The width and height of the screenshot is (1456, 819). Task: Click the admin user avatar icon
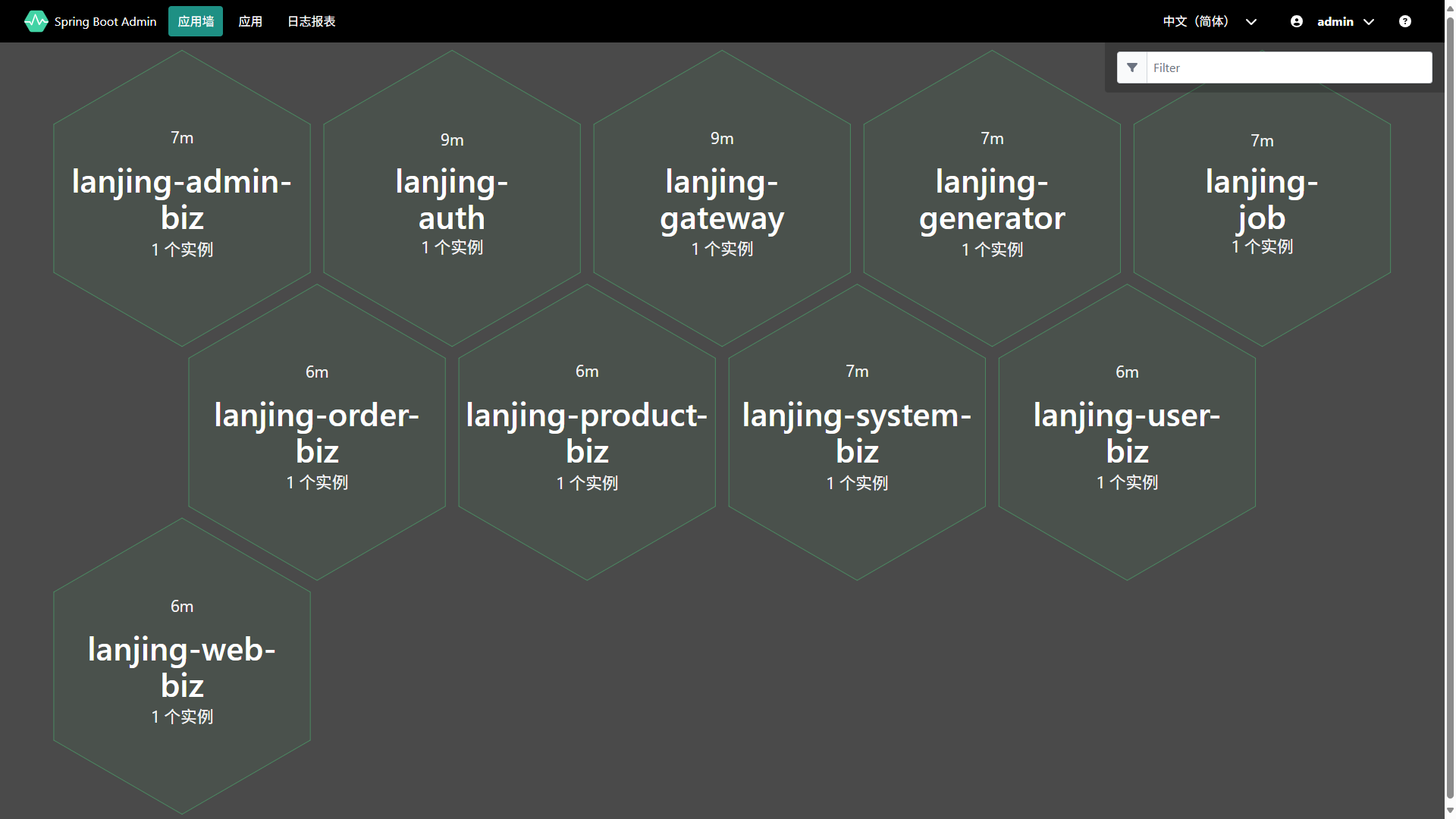tap(1297, 21)
